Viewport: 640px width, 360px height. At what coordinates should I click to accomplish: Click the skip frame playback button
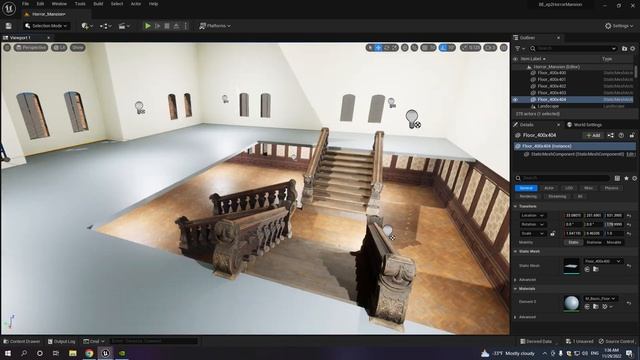[x=157, y=26]
